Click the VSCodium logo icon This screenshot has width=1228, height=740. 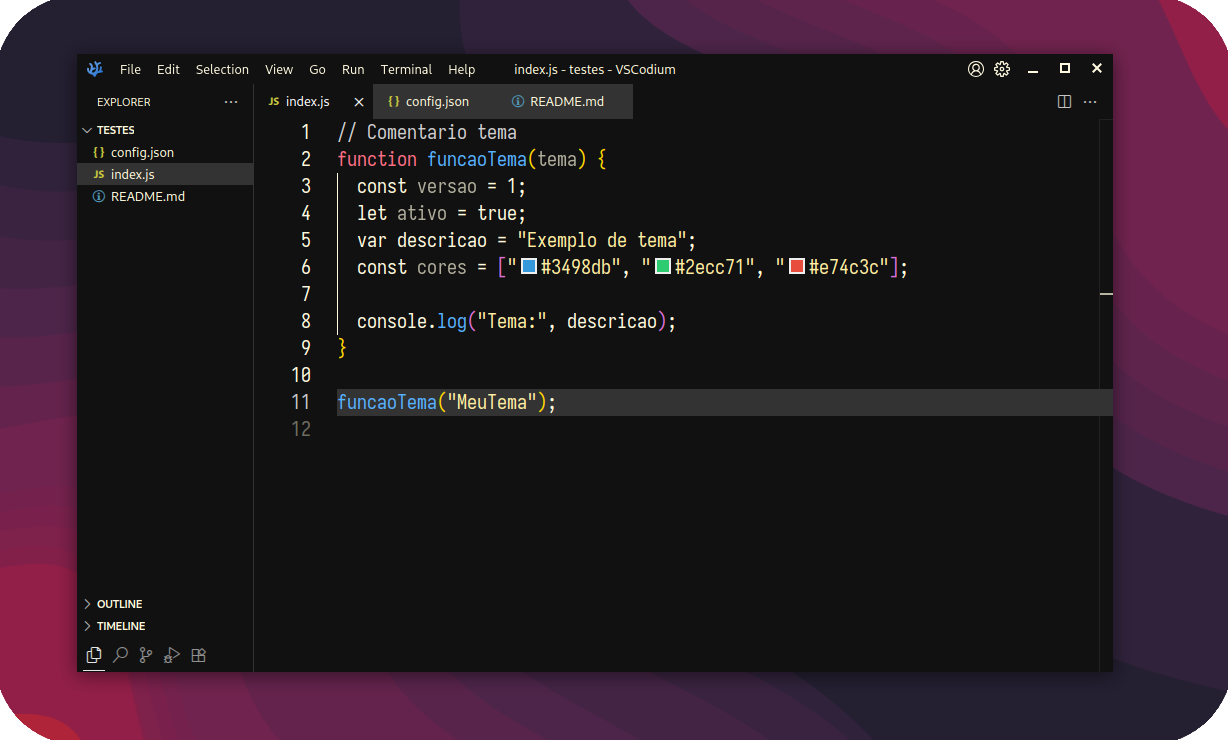click(x=95, y=69)
